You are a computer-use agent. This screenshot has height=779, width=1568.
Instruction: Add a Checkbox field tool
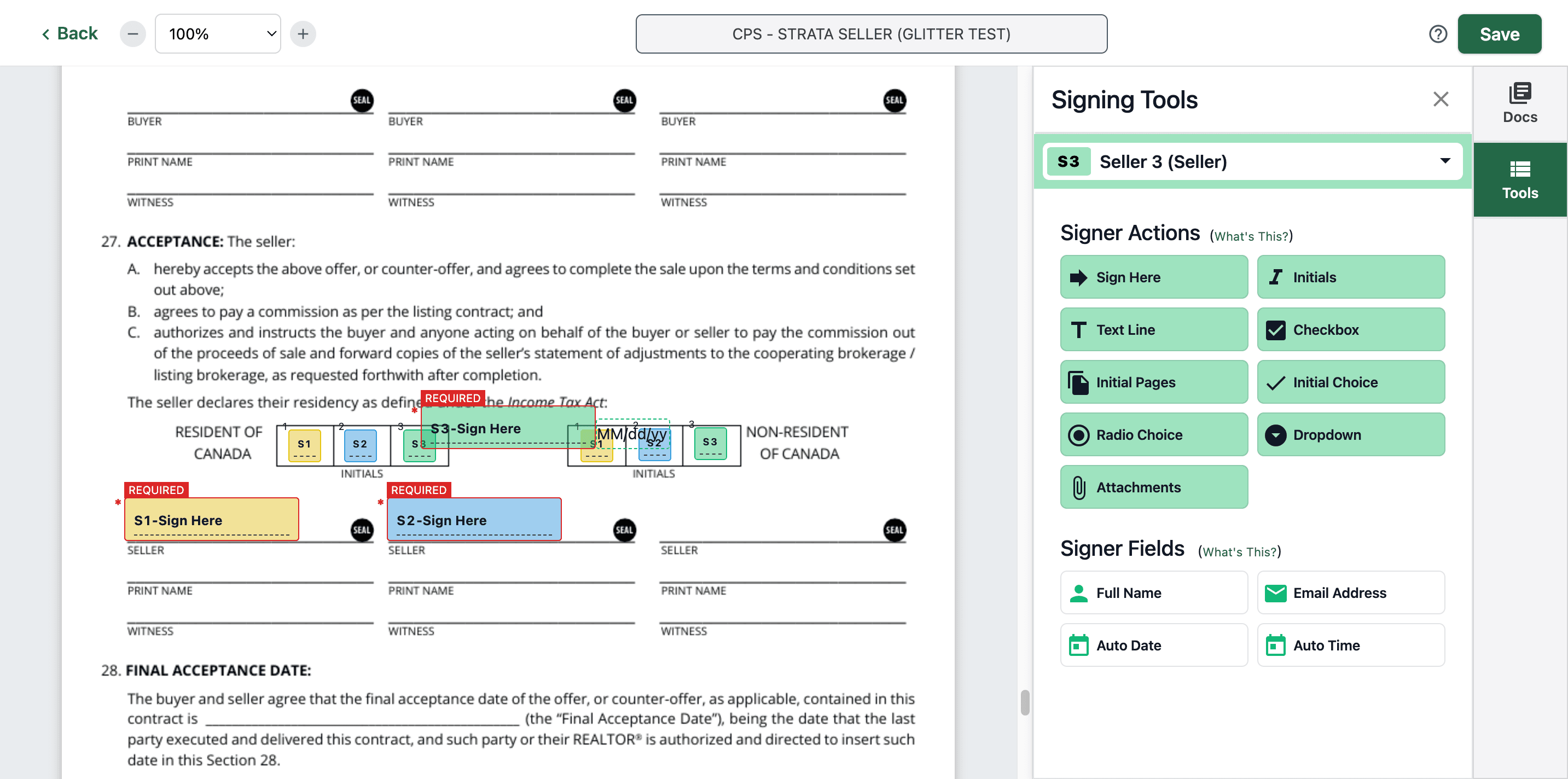coord(1351,329)
